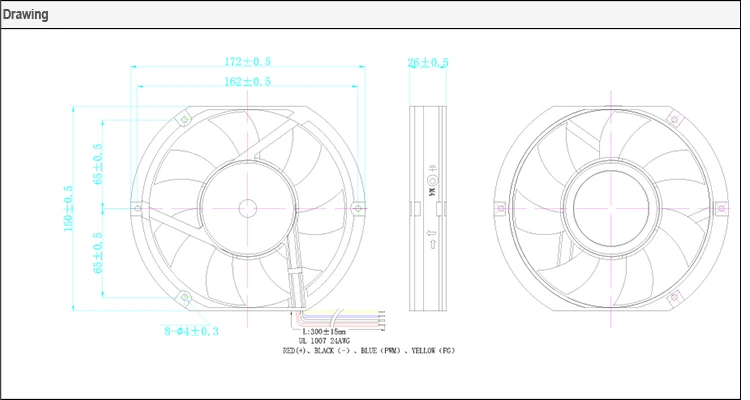Viewport: 750px width, 400px height.
Task: Click the airflow direction arrows on side view
Action: coord(432,239)
